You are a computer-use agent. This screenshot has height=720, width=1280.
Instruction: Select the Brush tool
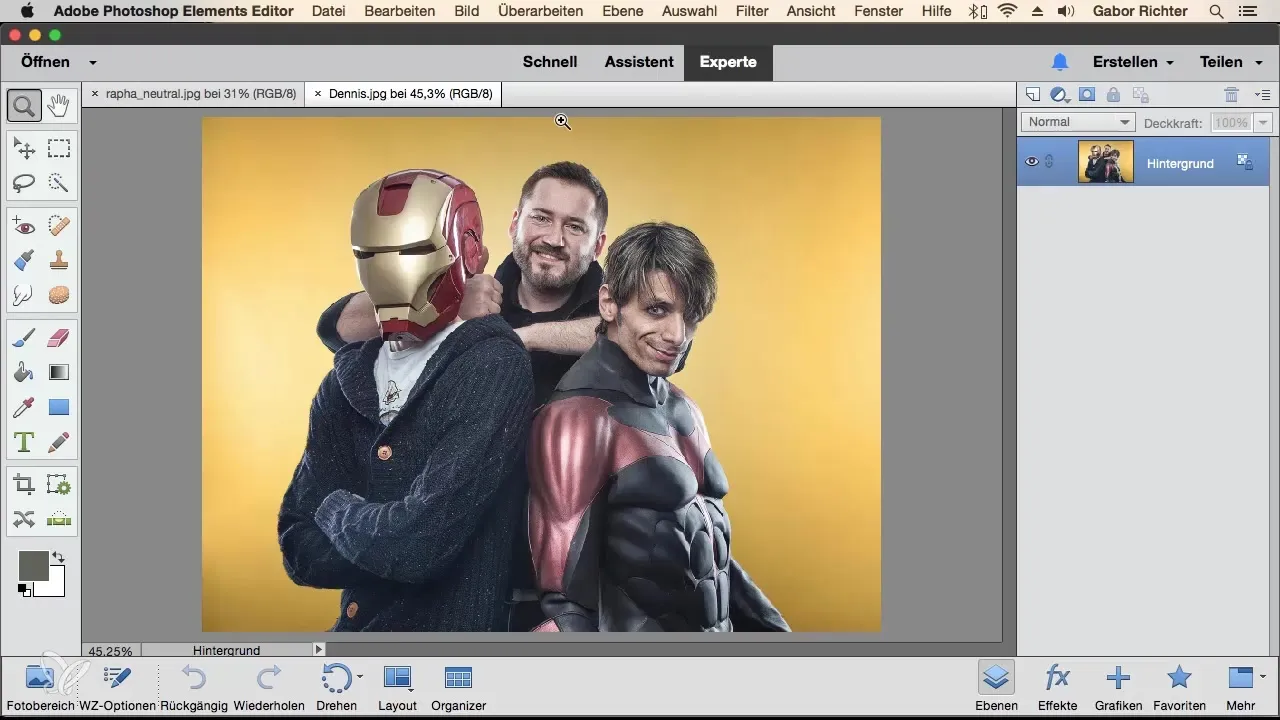tap(24, 339)
